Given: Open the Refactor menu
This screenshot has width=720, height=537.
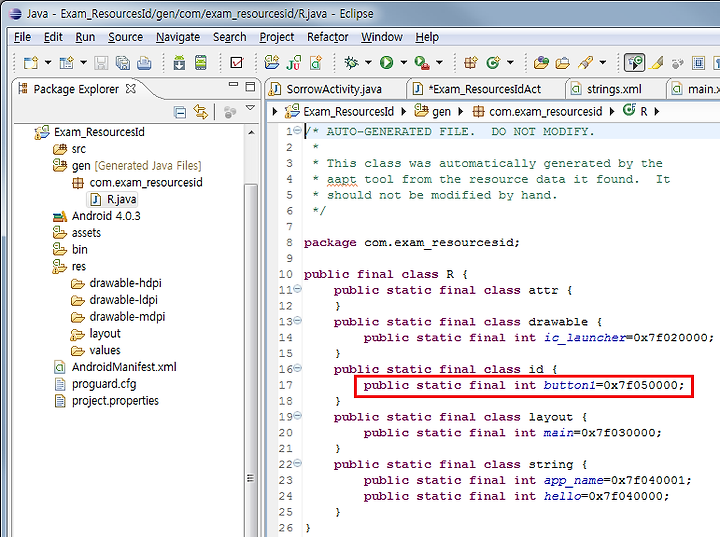Looking at the screenshot, I should pyautogui.click(x=327, y=37).
